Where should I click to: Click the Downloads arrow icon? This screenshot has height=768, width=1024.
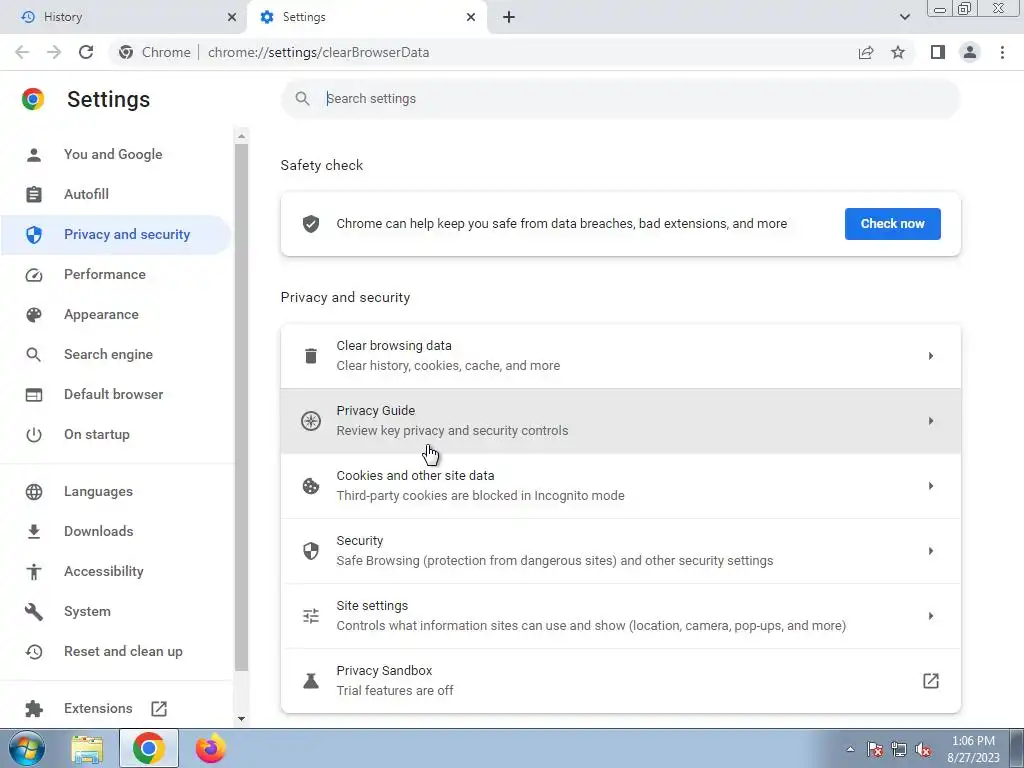[34, 532]
